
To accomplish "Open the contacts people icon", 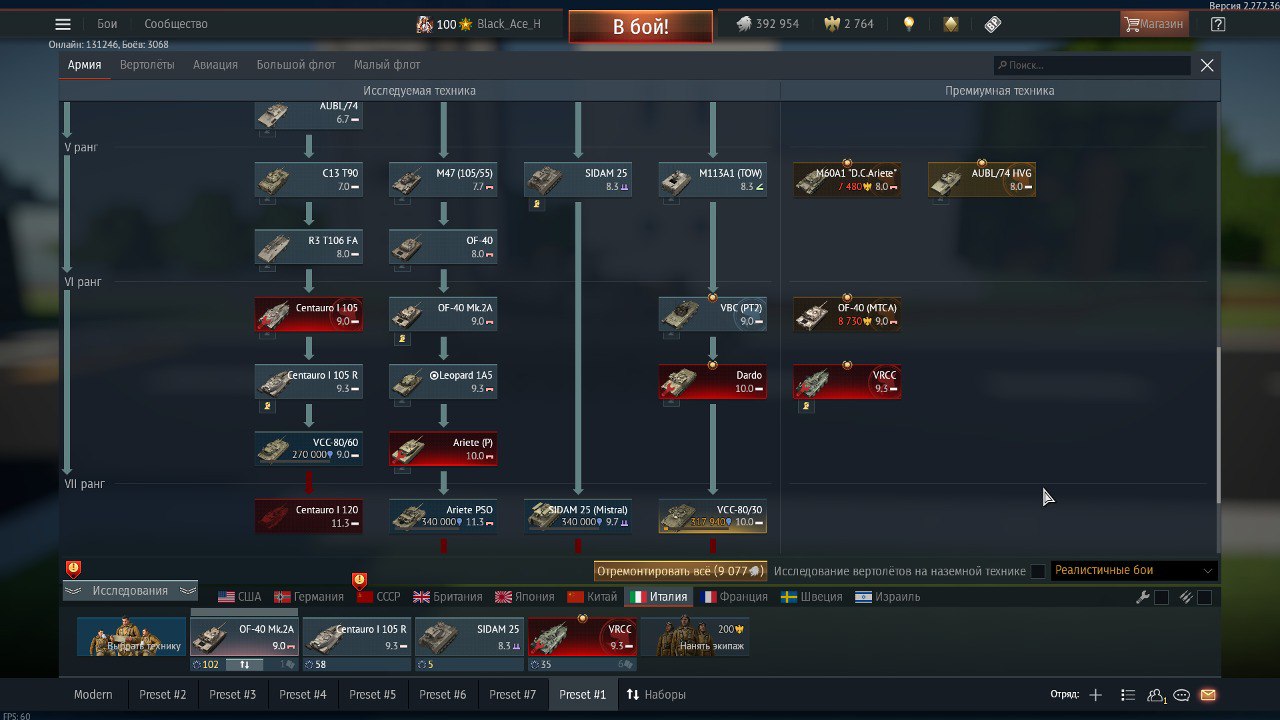I will click(1157, 695).
